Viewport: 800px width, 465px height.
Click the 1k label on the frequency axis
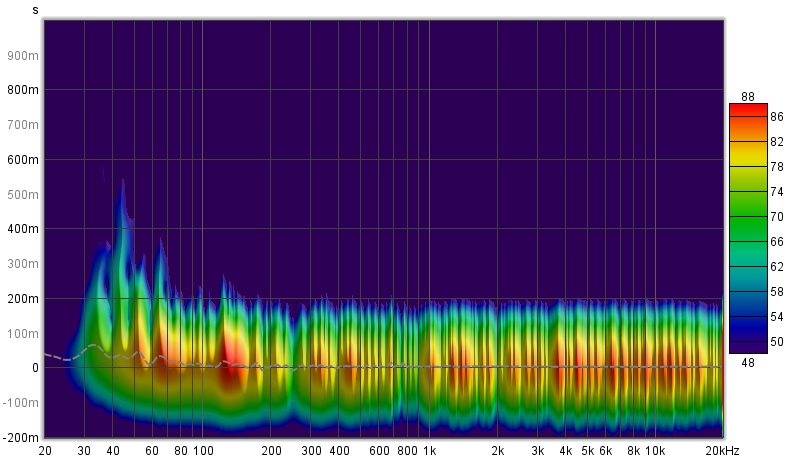coord(429,451)
